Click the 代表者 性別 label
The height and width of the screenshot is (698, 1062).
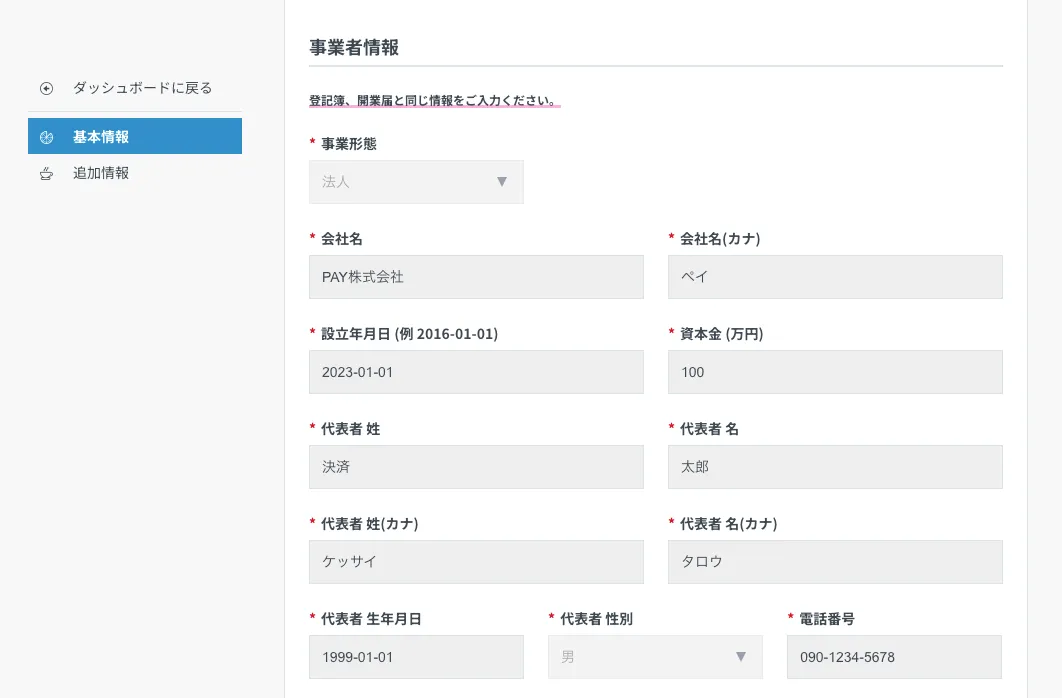click(x=596, y=619)
